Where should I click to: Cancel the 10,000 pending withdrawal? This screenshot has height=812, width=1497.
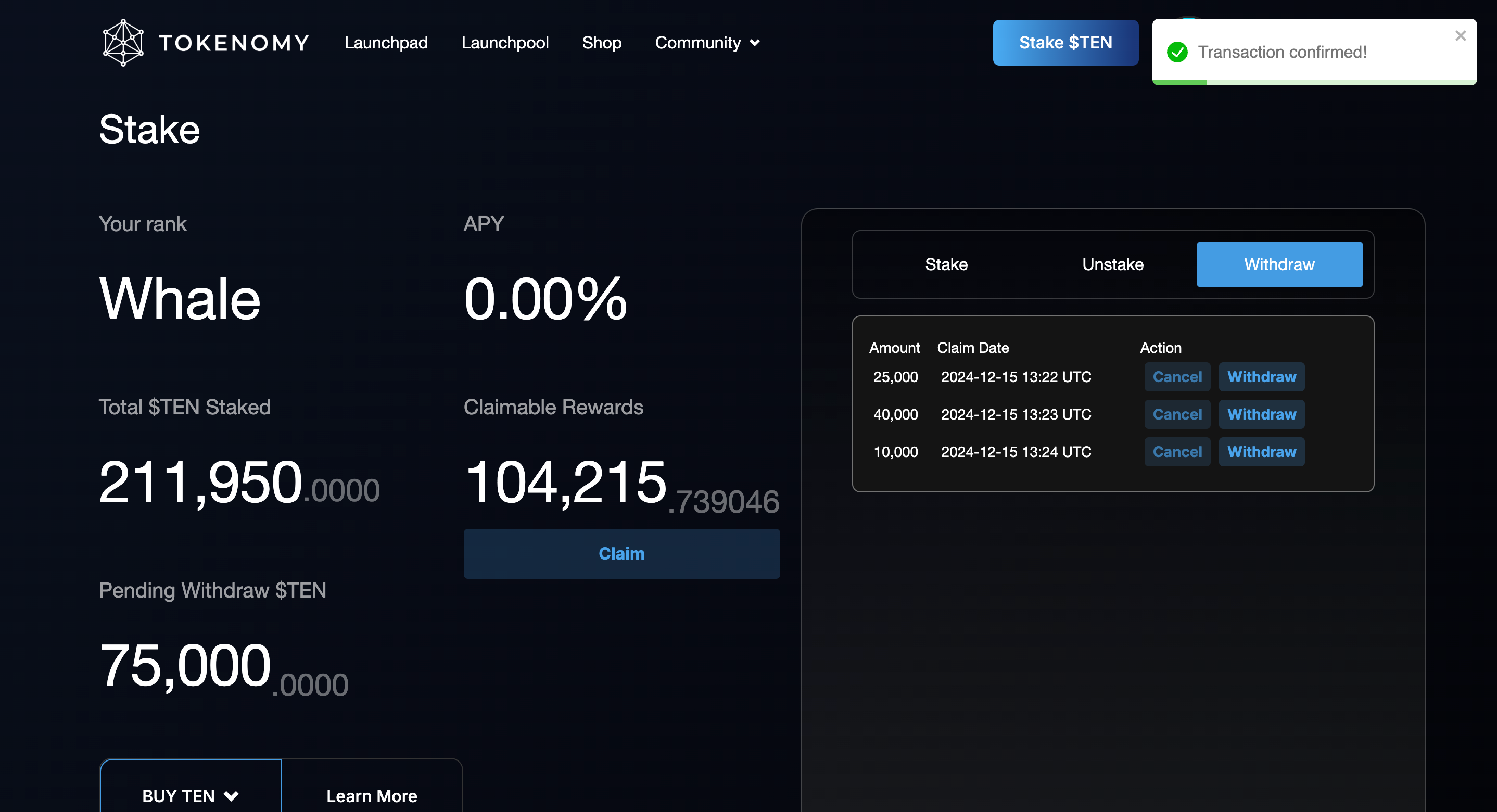1177,452
